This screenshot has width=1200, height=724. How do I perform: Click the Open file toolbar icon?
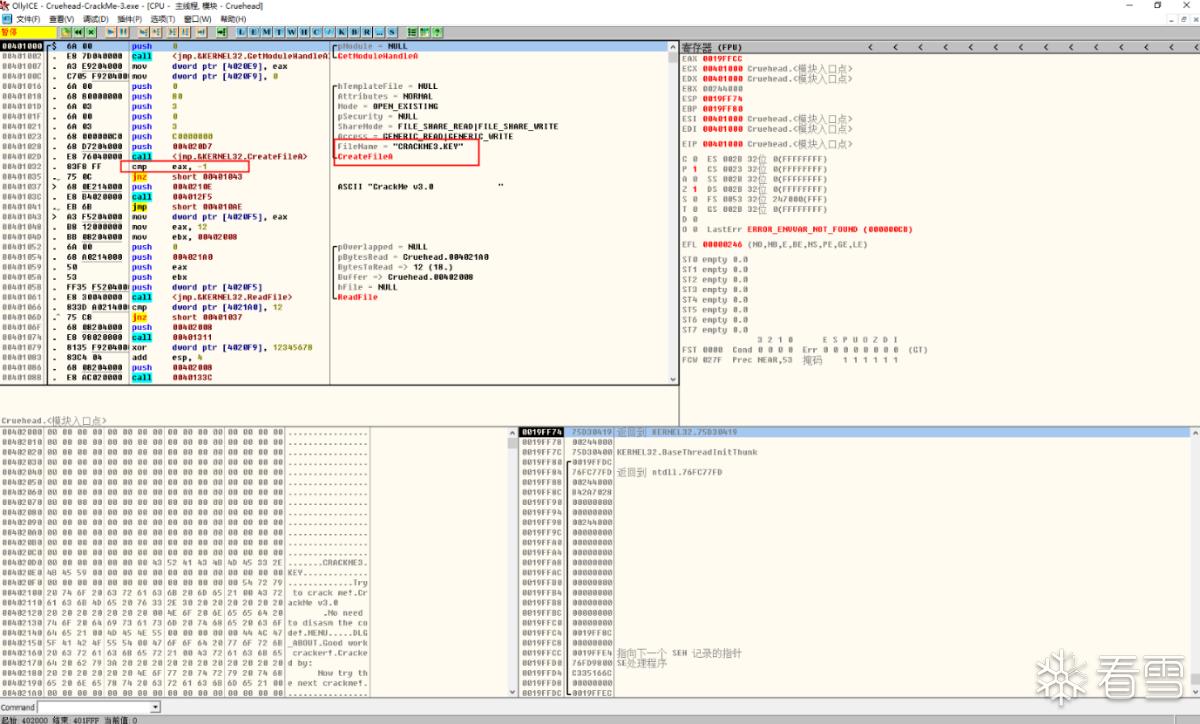click(x=65, y=32)
